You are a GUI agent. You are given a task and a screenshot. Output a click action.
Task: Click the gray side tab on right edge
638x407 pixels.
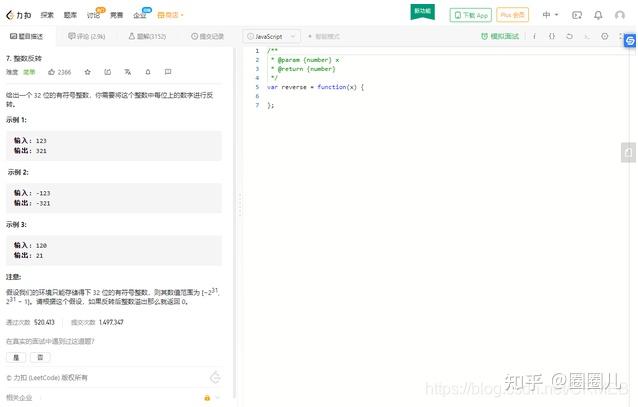(628, 153)
